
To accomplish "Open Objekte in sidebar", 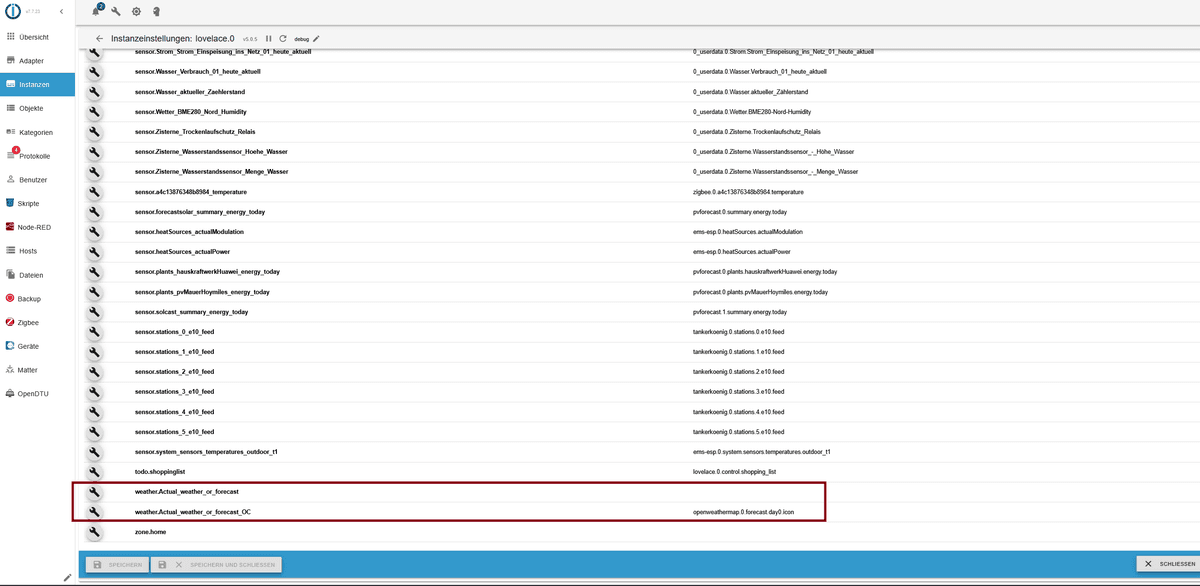I will 37,108.
